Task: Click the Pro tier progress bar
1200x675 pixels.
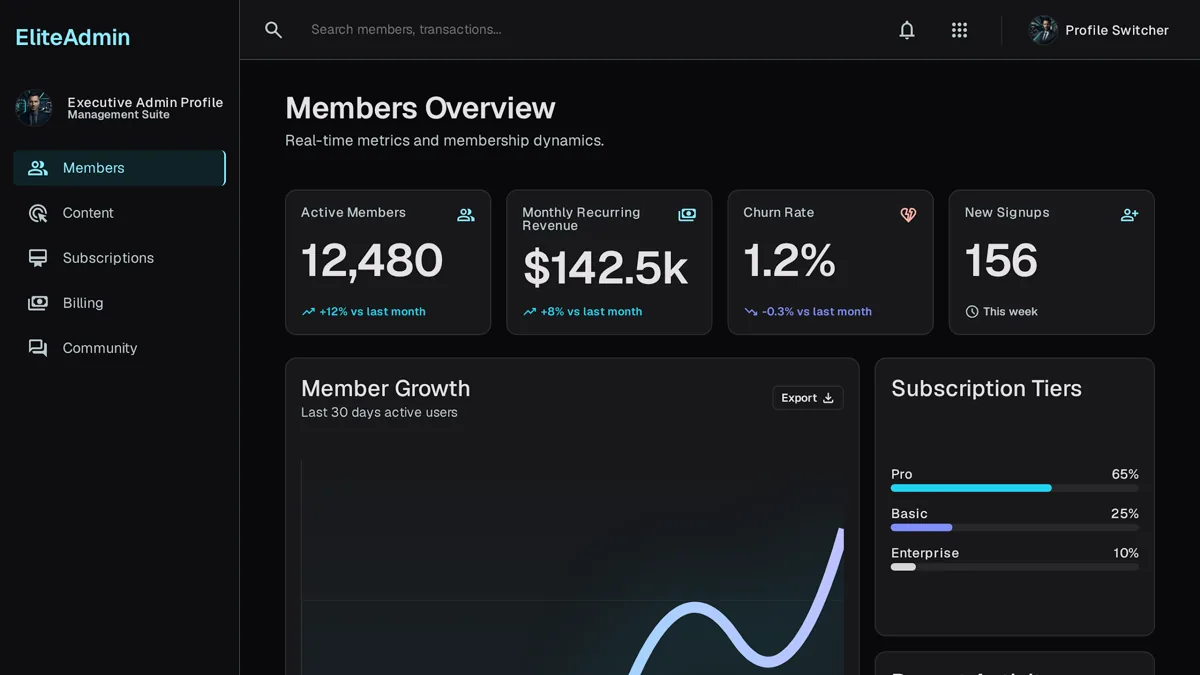Action: pyautogui.click(x=1014, y=488)
